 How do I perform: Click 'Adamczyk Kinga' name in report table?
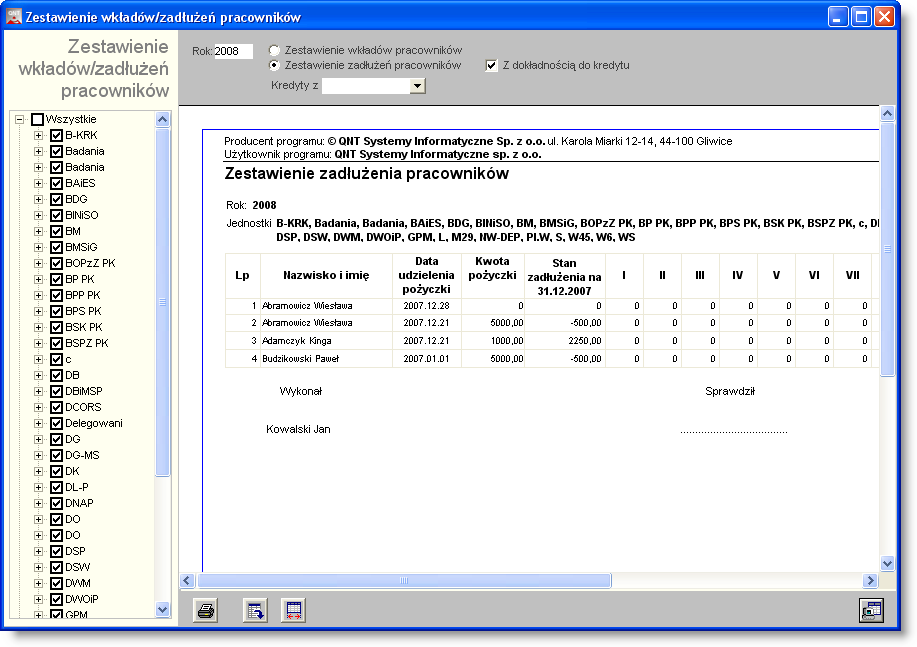click(297, 341)
